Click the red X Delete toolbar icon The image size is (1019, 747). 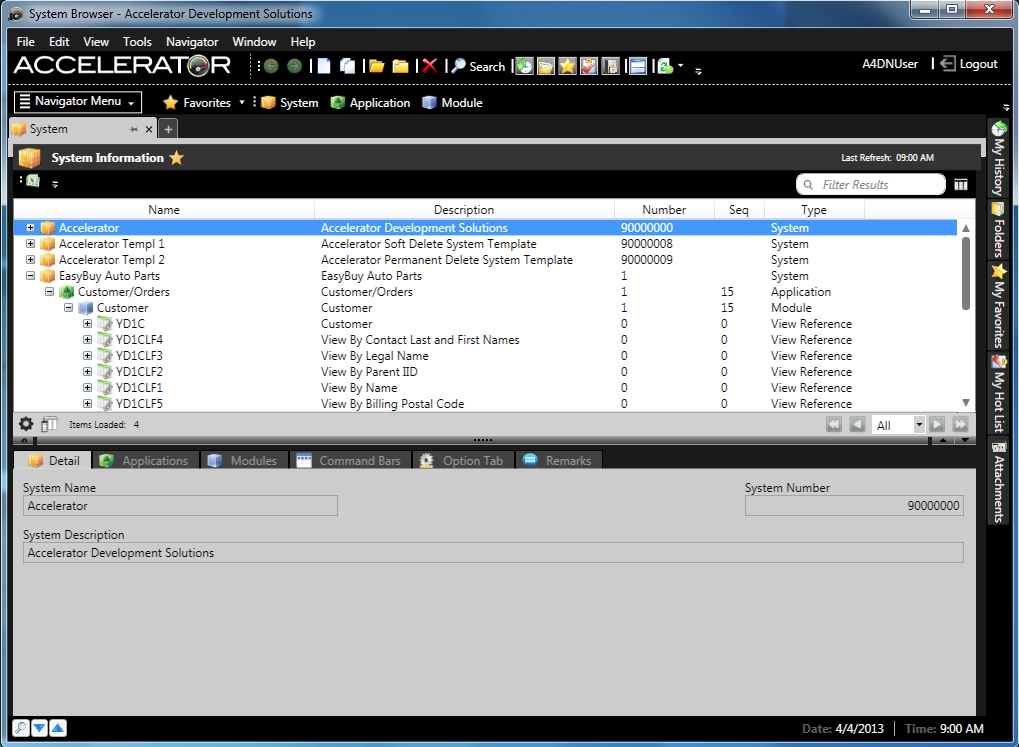(430, 66)
